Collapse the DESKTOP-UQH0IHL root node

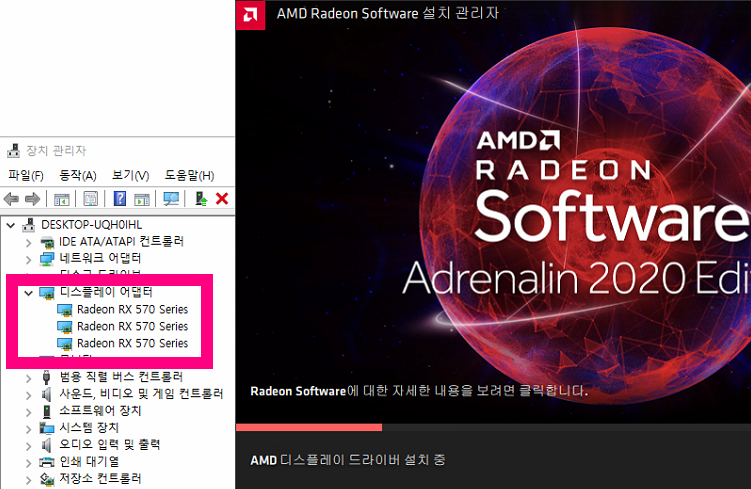click(x=11, y=225)
